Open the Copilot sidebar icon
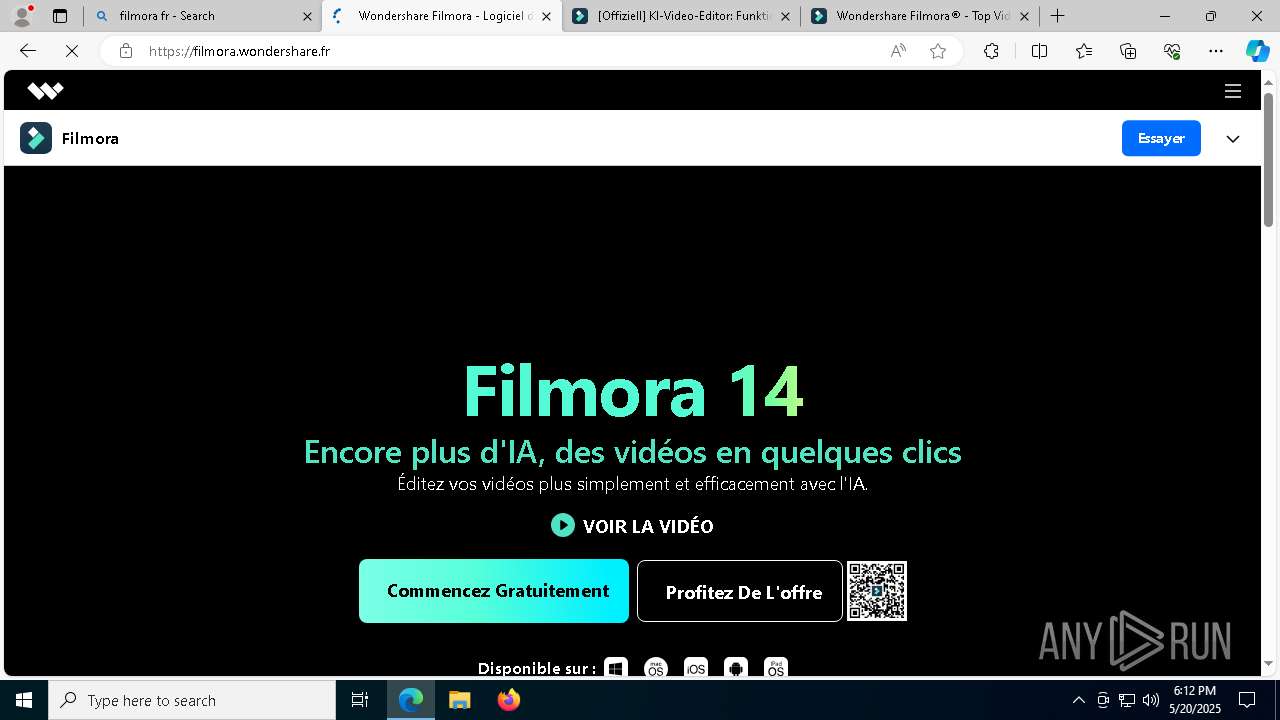This screenshot has height=720, width=1280. point(1258,51)
